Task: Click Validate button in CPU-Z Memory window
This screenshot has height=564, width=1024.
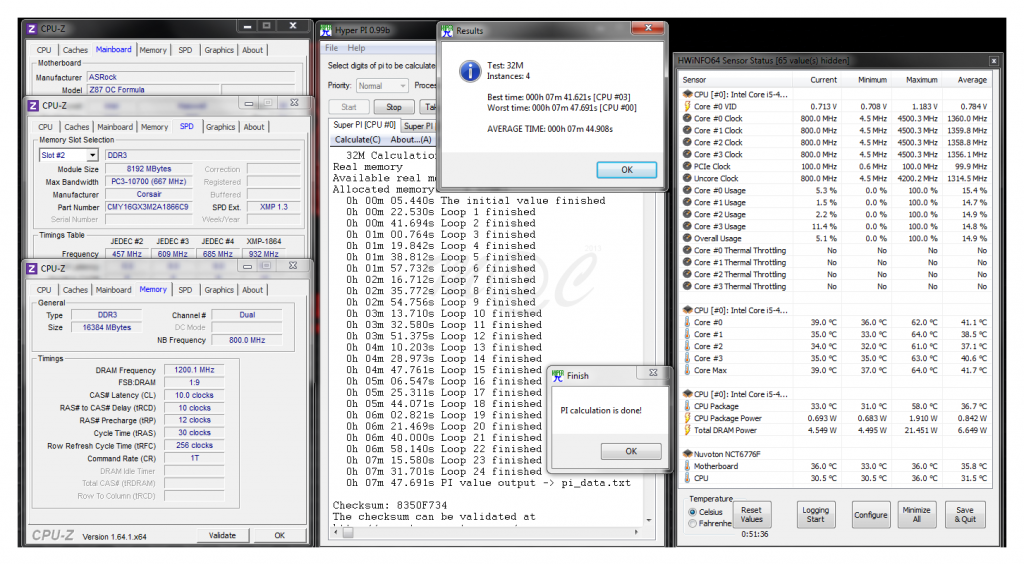Action: pyautogui.click(x=222, y=535)
